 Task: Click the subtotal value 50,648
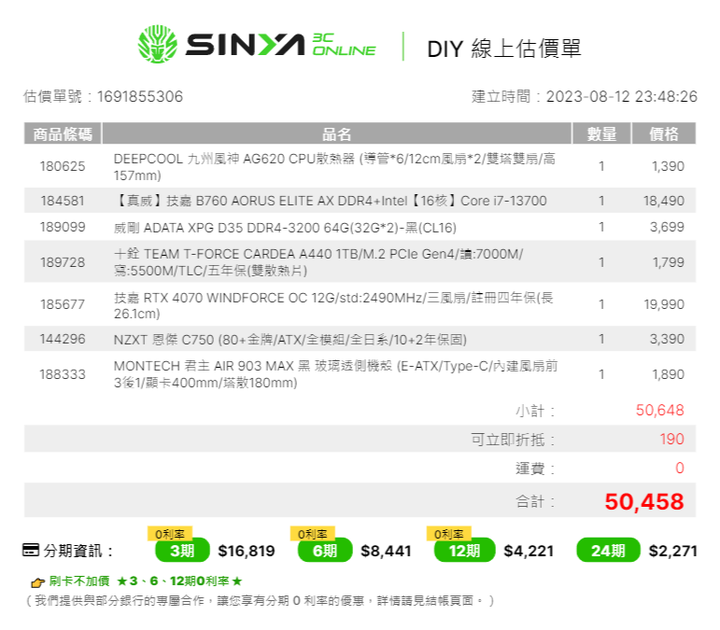click(660, 410)
